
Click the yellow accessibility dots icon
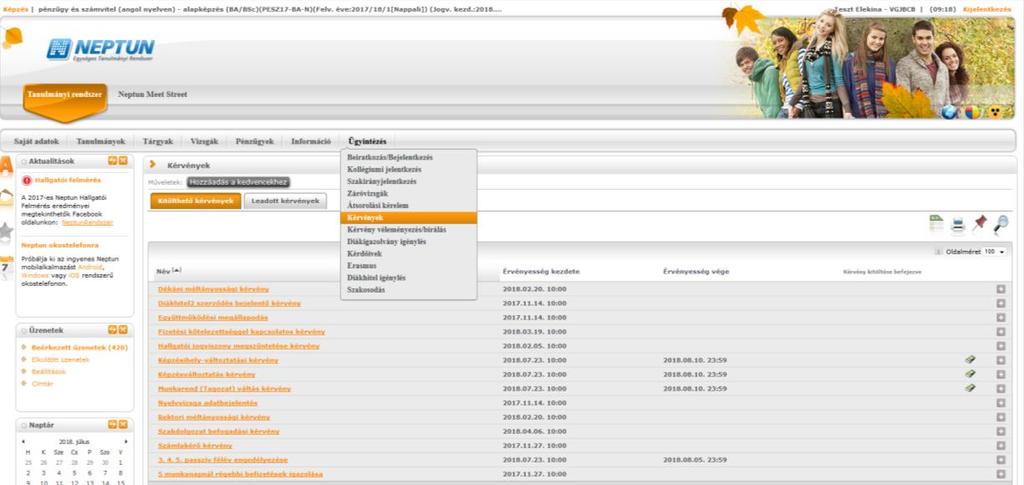coord(995,112)
